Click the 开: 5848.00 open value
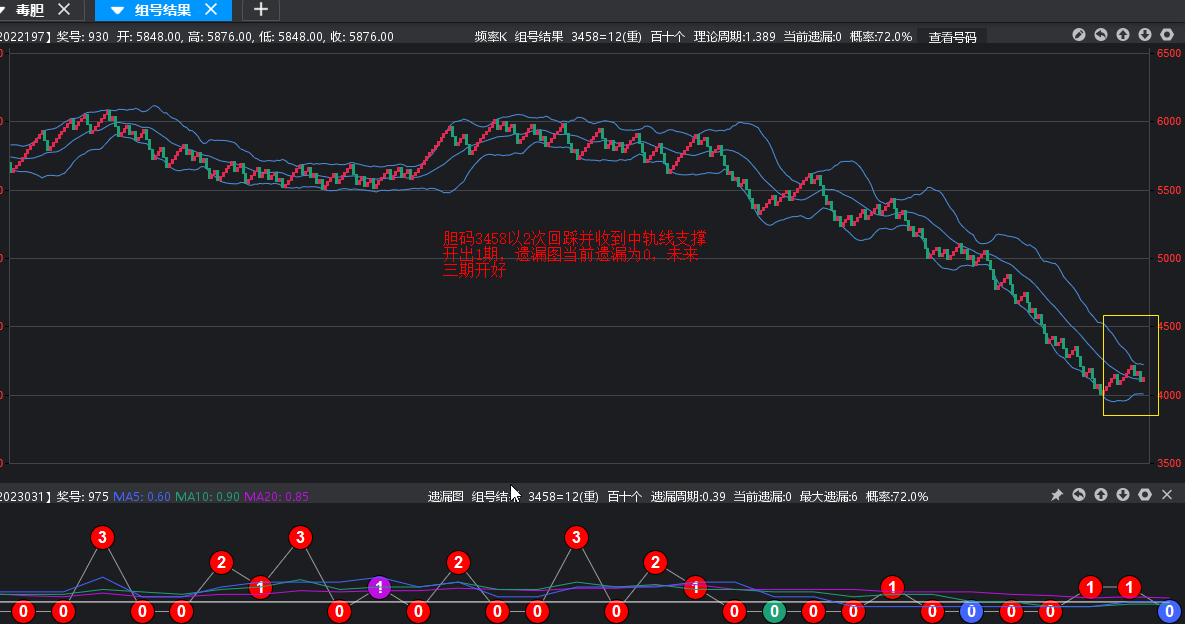1185x624 pixels. click(149, 36)
